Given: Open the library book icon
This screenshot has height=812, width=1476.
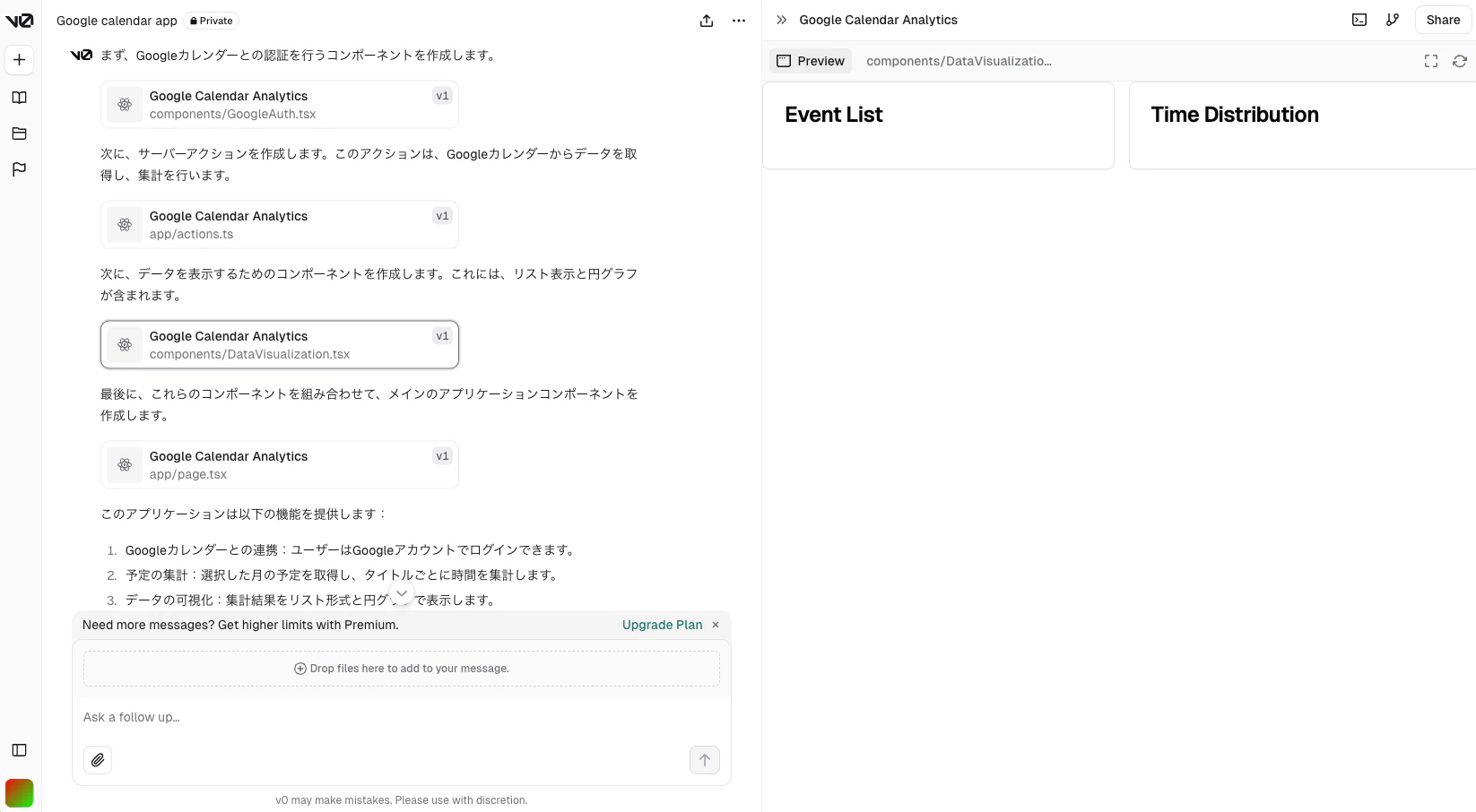Looking at the screenshot, I should [19, 98].
